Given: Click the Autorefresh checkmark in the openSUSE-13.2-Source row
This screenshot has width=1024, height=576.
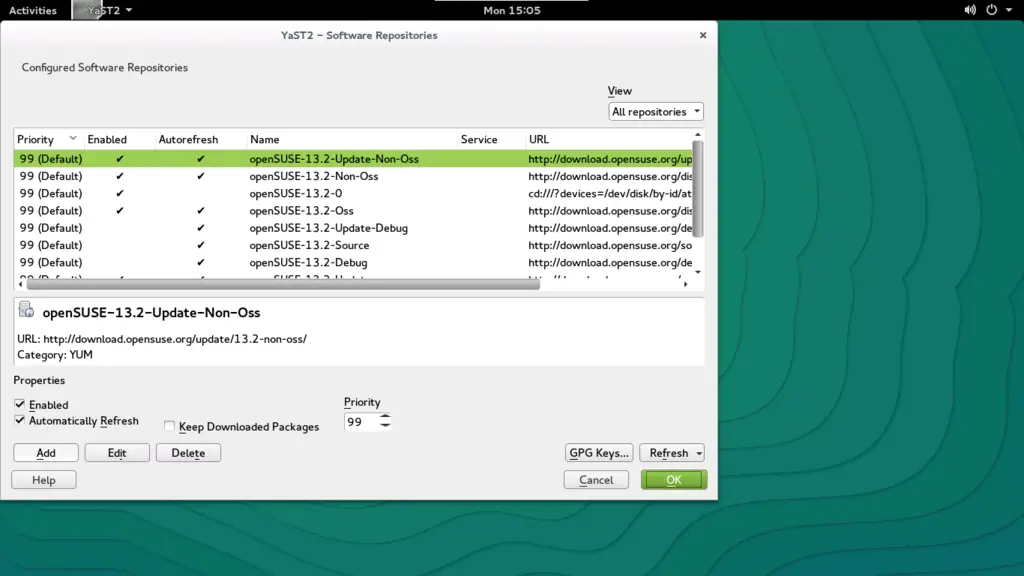Looking at the screenshot, I should 200,246.
